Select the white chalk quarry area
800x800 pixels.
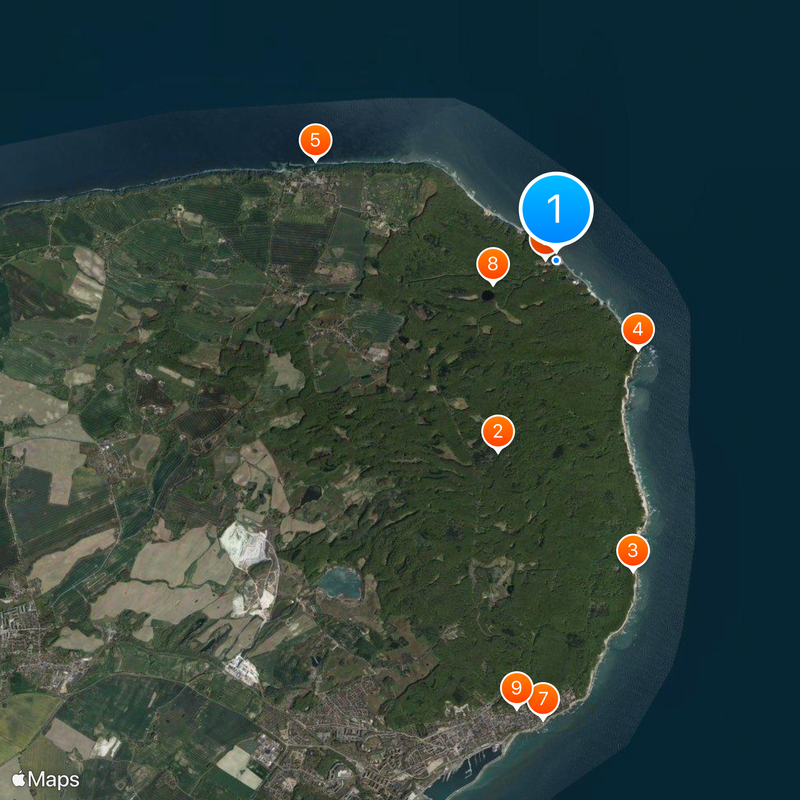[x=245, y=545]
